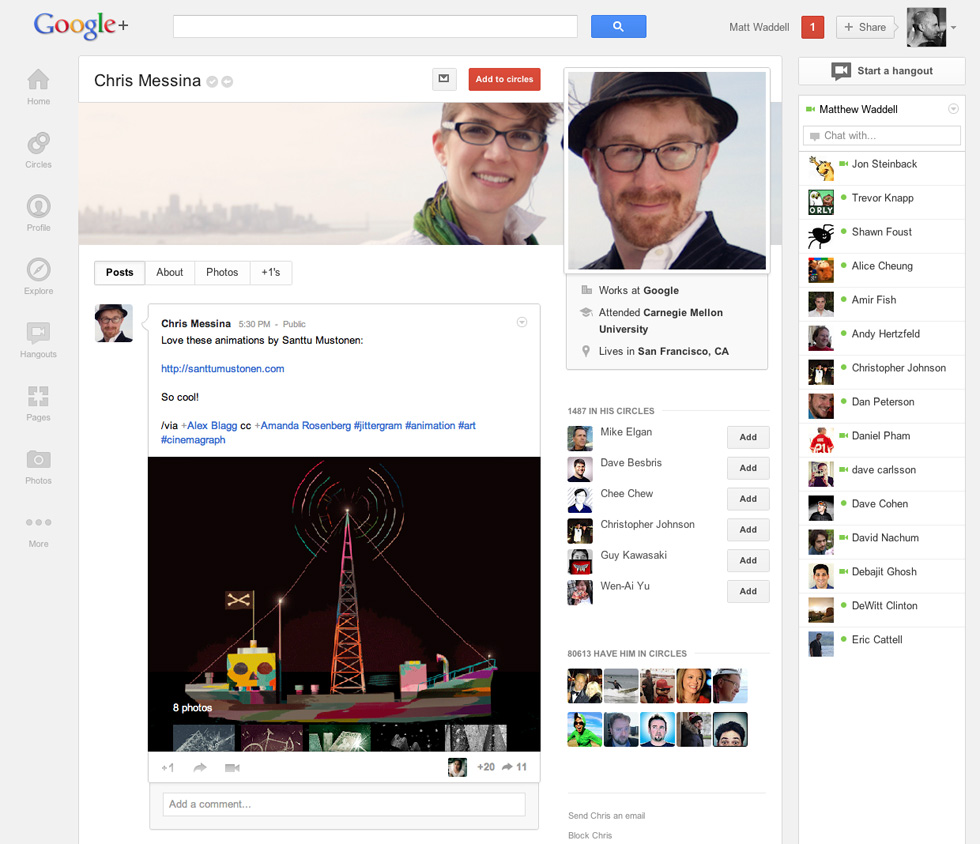Click the envelope message icon

click(x=444, y=79)
